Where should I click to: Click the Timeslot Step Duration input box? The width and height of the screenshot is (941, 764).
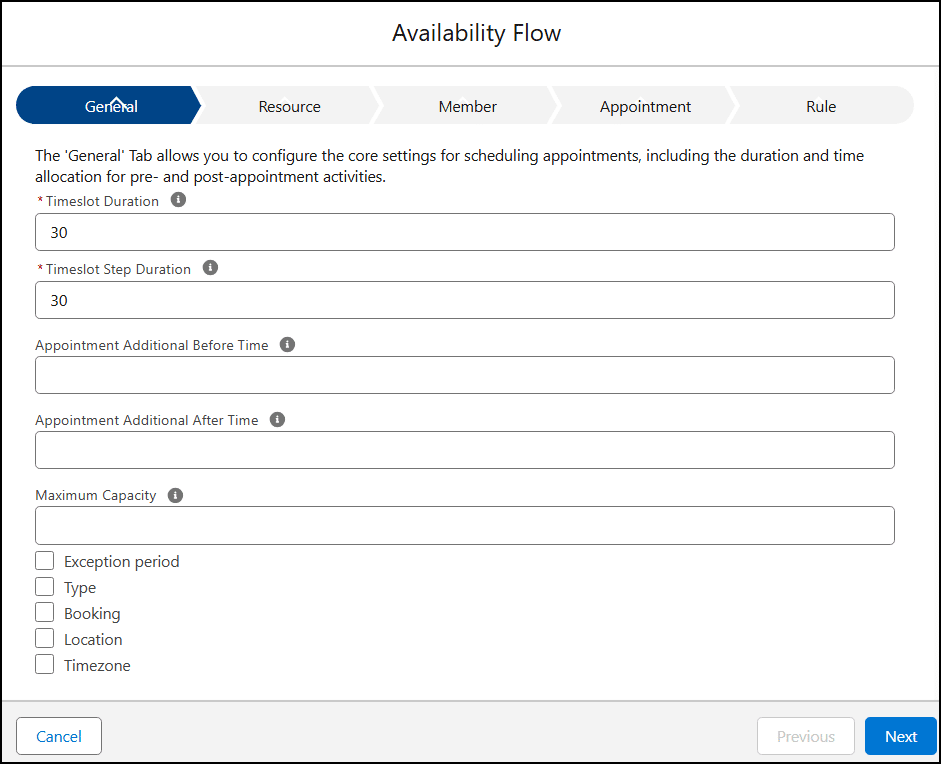[464, 300]
